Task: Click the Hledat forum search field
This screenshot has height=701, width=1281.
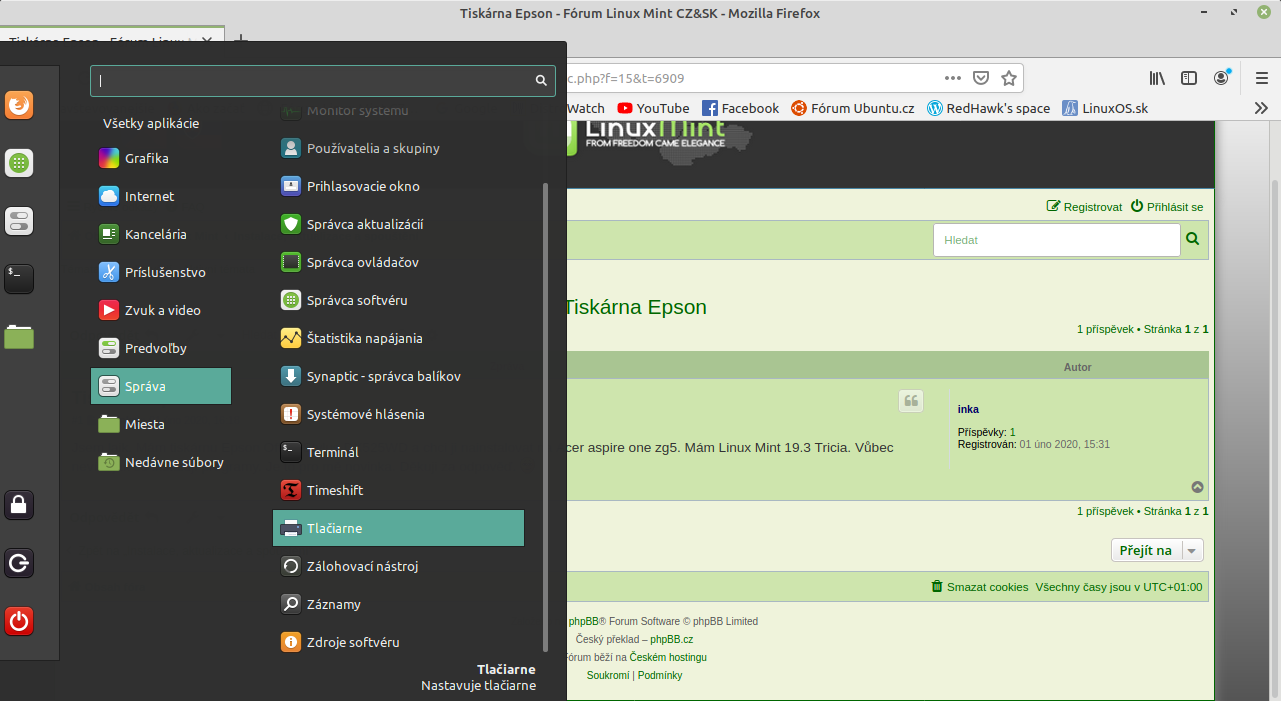Action: coord(1056,240)
